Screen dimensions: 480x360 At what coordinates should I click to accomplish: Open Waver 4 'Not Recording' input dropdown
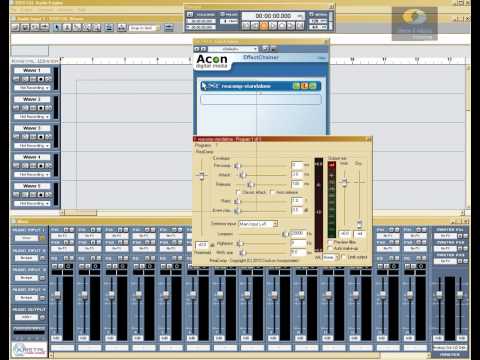[x=32, y=174]
